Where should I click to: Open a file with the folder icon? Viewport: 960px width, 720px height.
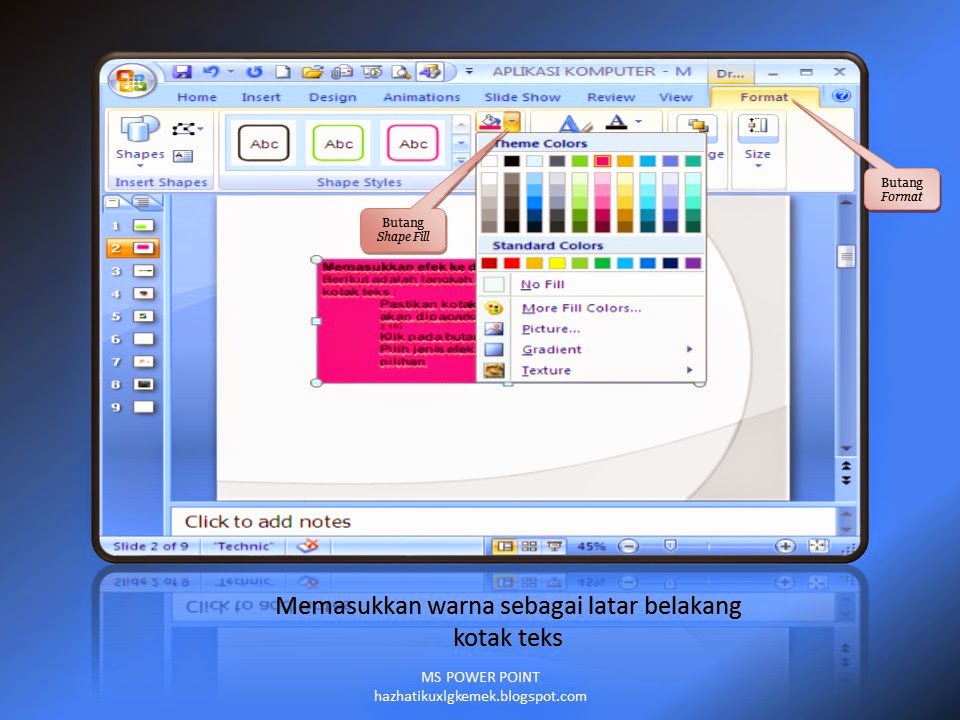(312, 72)
